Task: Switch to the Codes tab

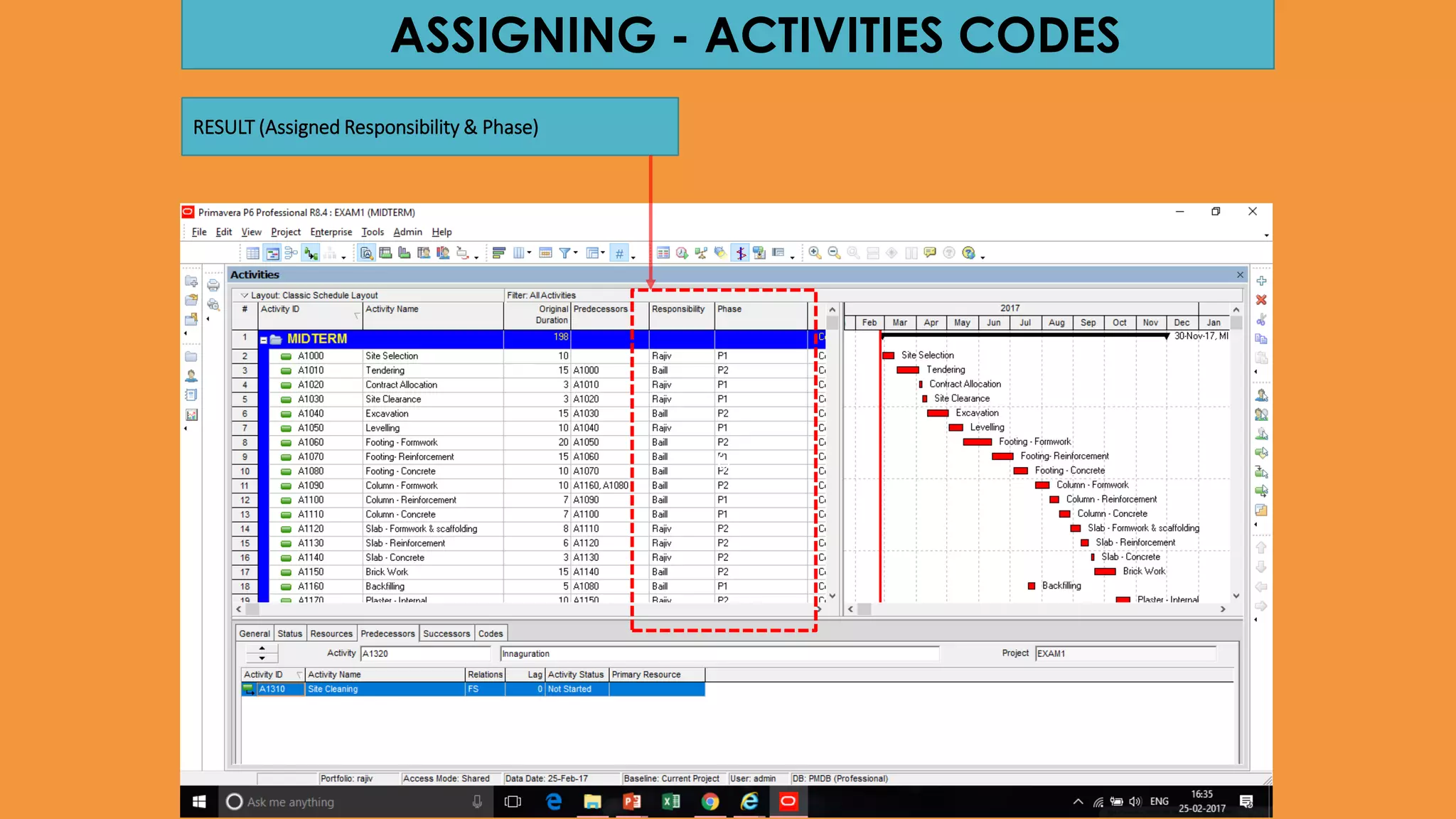Action: (490, 633)
